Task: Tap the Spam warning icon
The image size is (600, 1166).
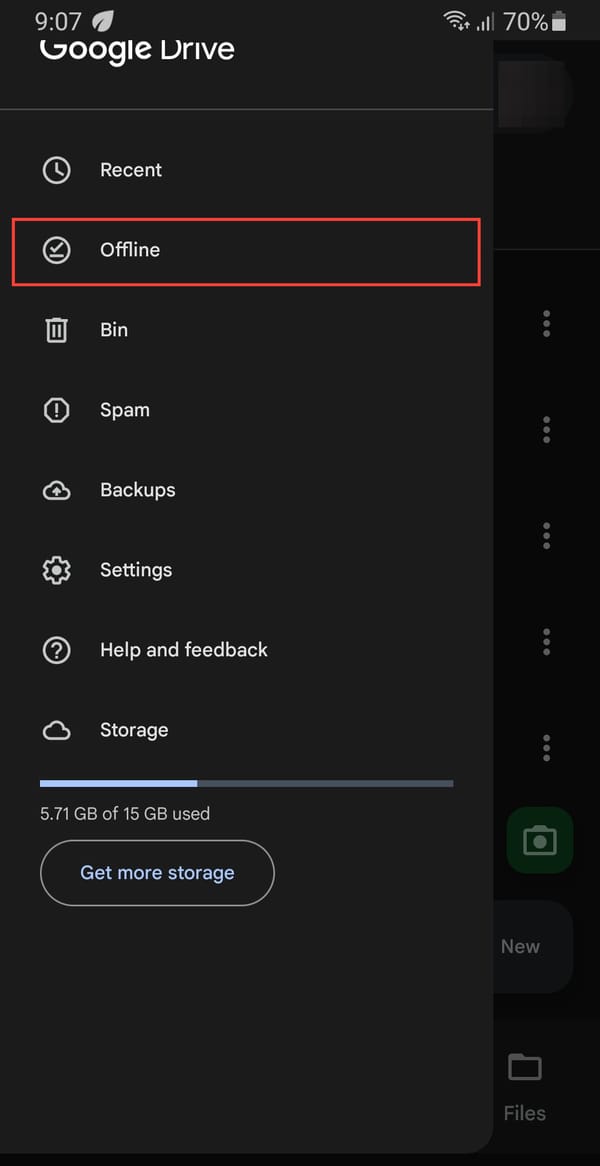Action: coord(57,410)
